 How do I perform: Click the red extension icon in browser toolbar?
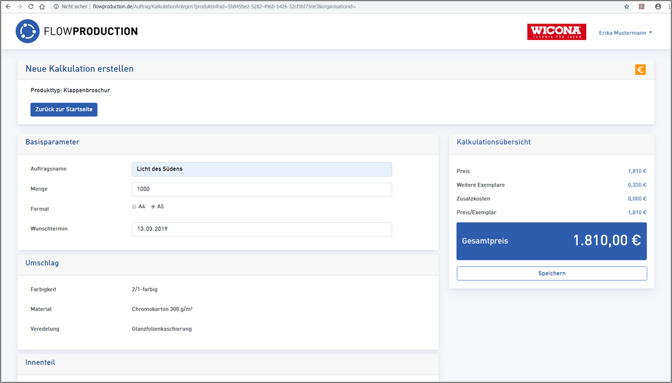[642, 6]
